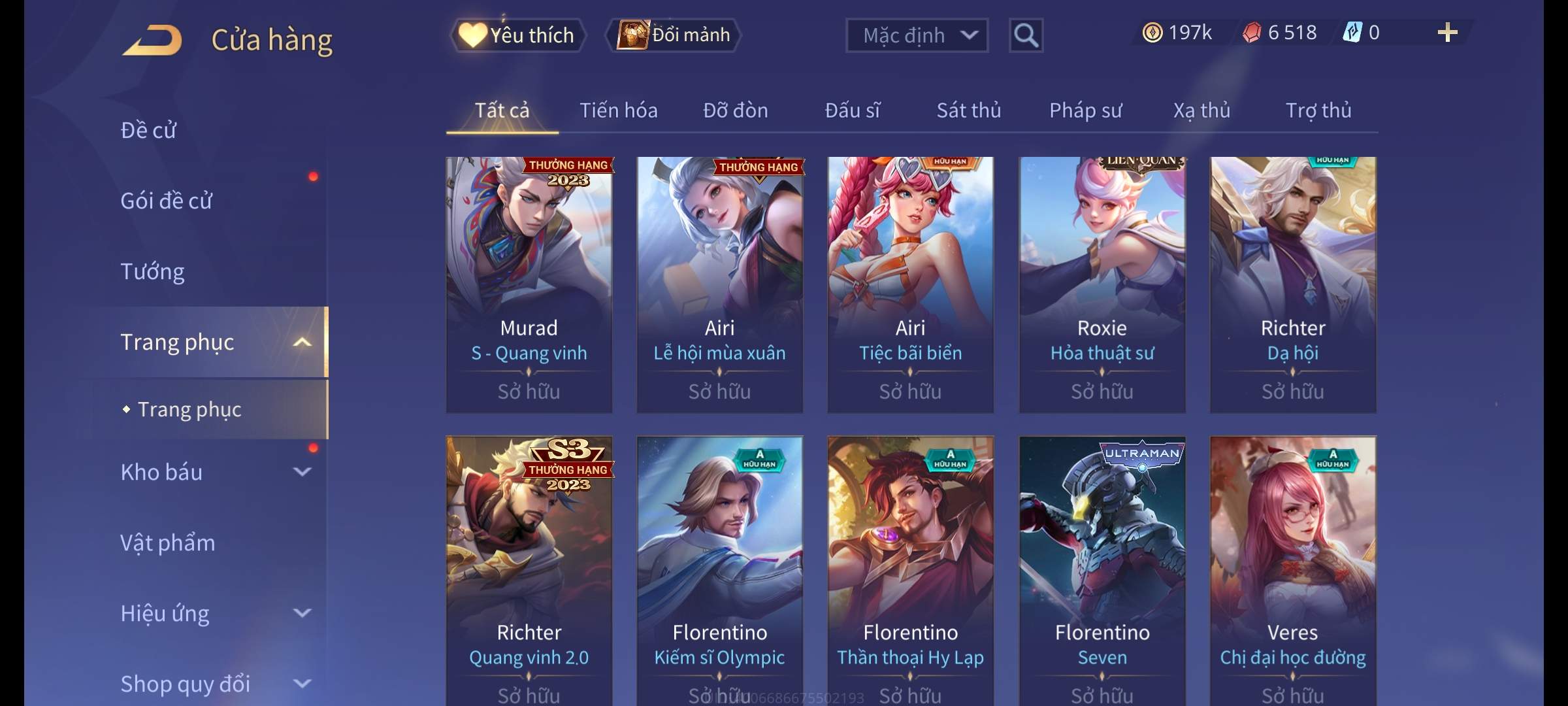The image size is (1568, 706).
Task: Expand the Hiệu ứng sidebar section
Action: [x=302, y=613]
